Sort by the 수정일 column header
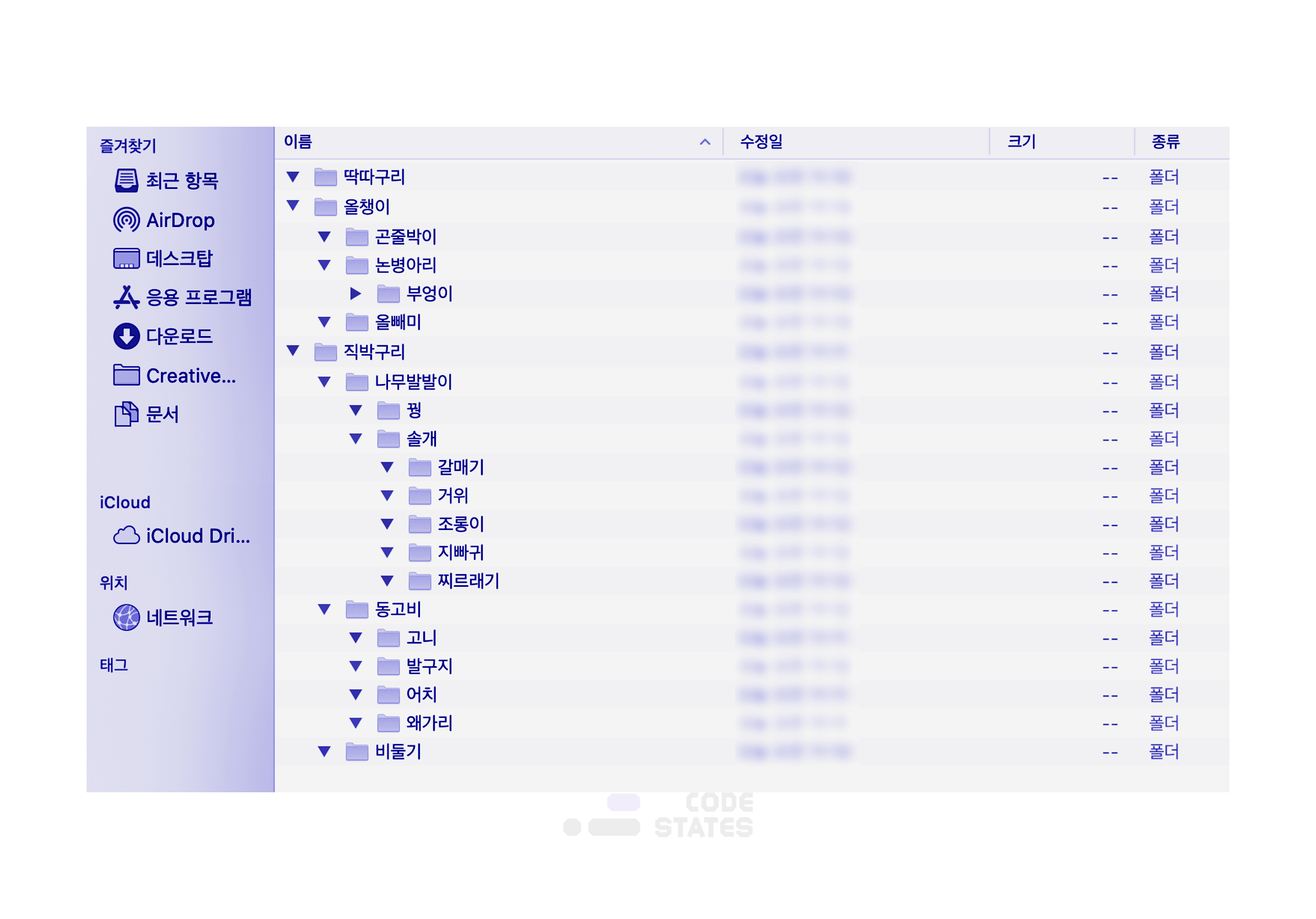This screenshot has width=1316, height=919. (x=761, y=142)
